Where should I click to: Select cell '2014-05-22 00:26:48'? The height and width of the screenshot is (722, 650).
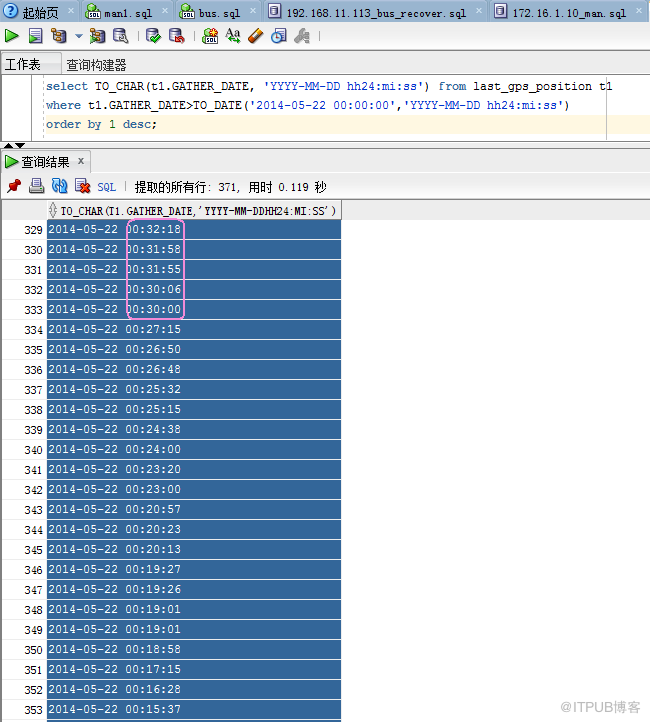click(194, 369)
